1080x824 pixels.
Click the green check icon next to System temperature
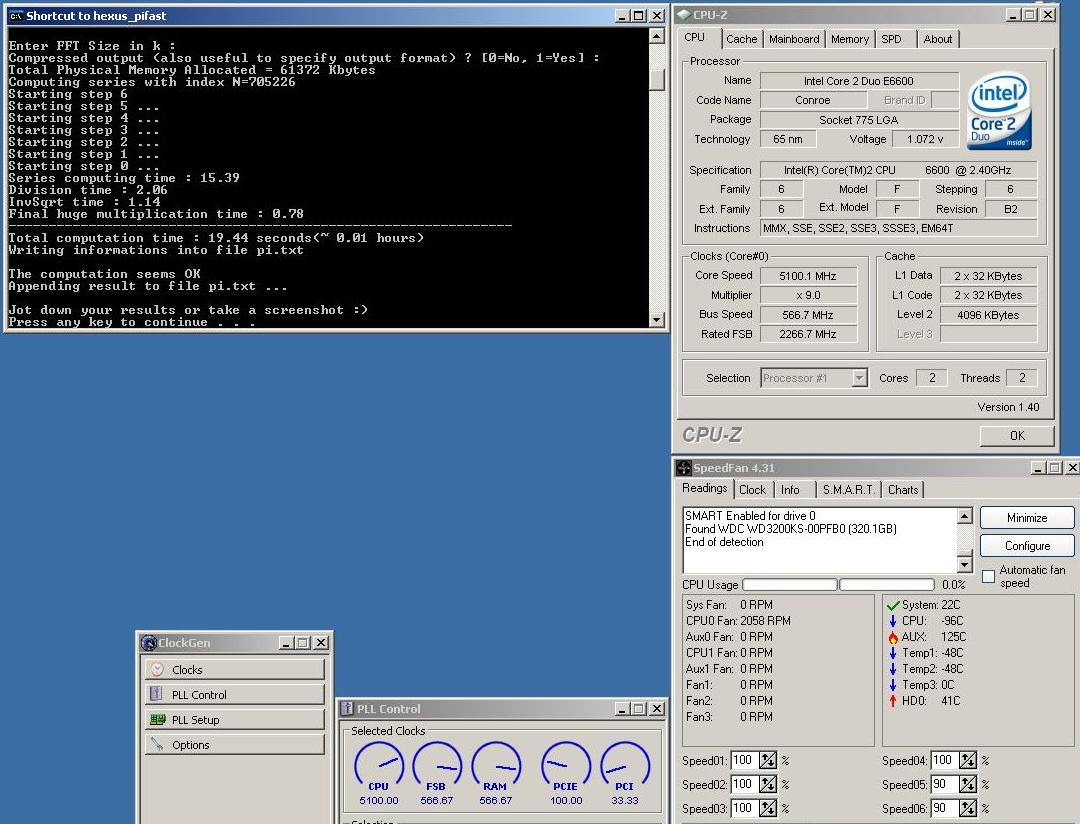(x=893, y=605)
